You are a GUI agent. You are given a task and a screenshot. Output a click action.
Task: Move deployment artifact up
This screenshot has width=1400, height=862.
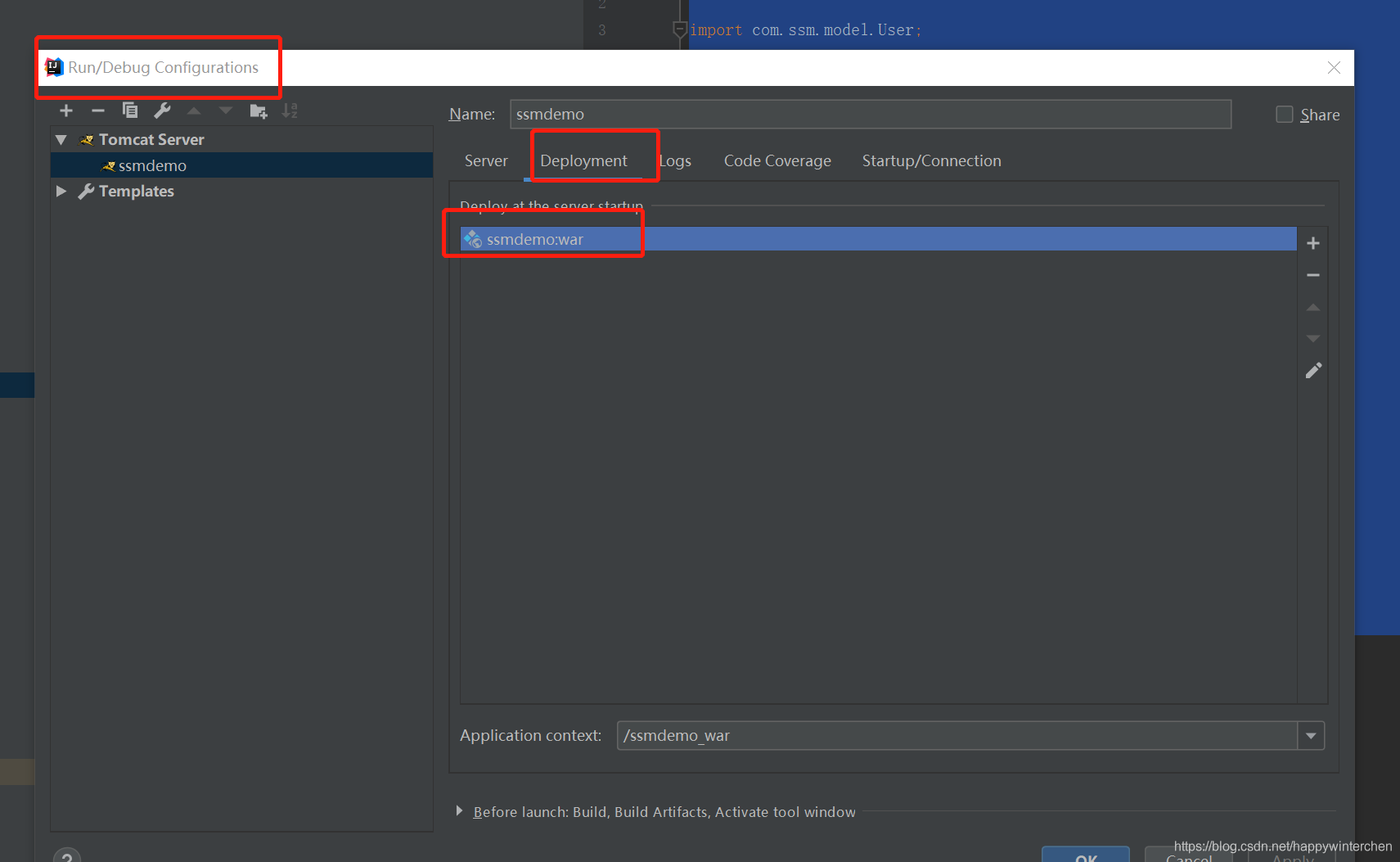[x=1313, y=307]
